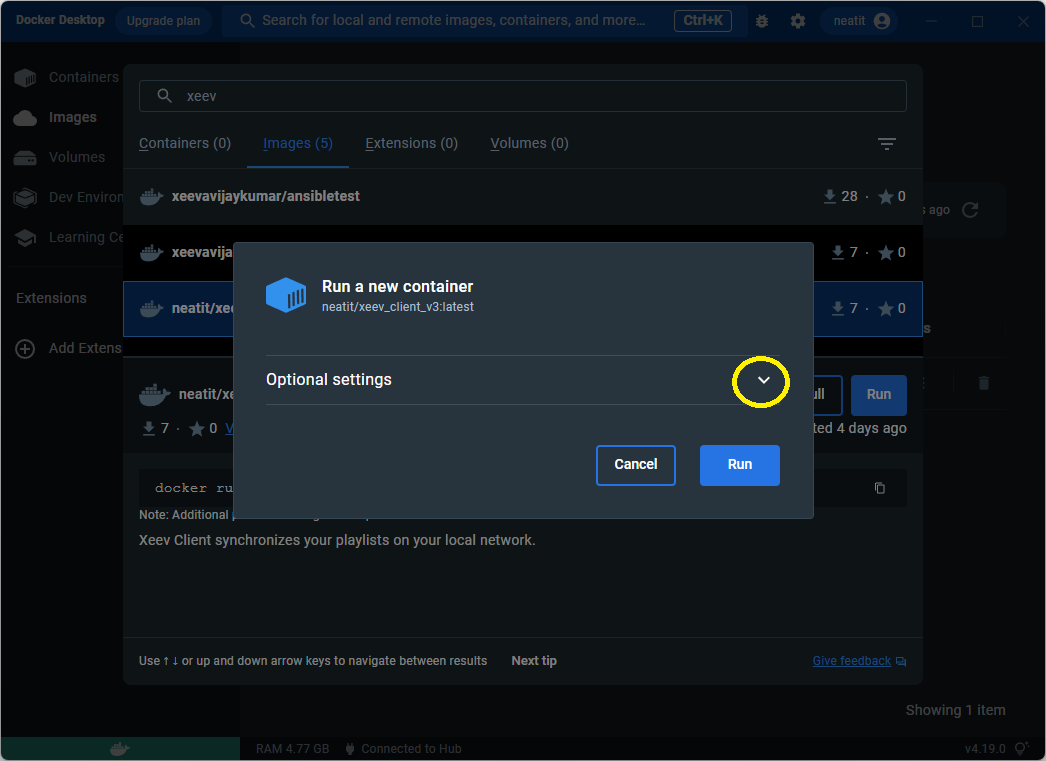The width and height of the screenshot is (1046, 761).
Task: Expand the Optional settings chevron
Action: pos(763,380)
